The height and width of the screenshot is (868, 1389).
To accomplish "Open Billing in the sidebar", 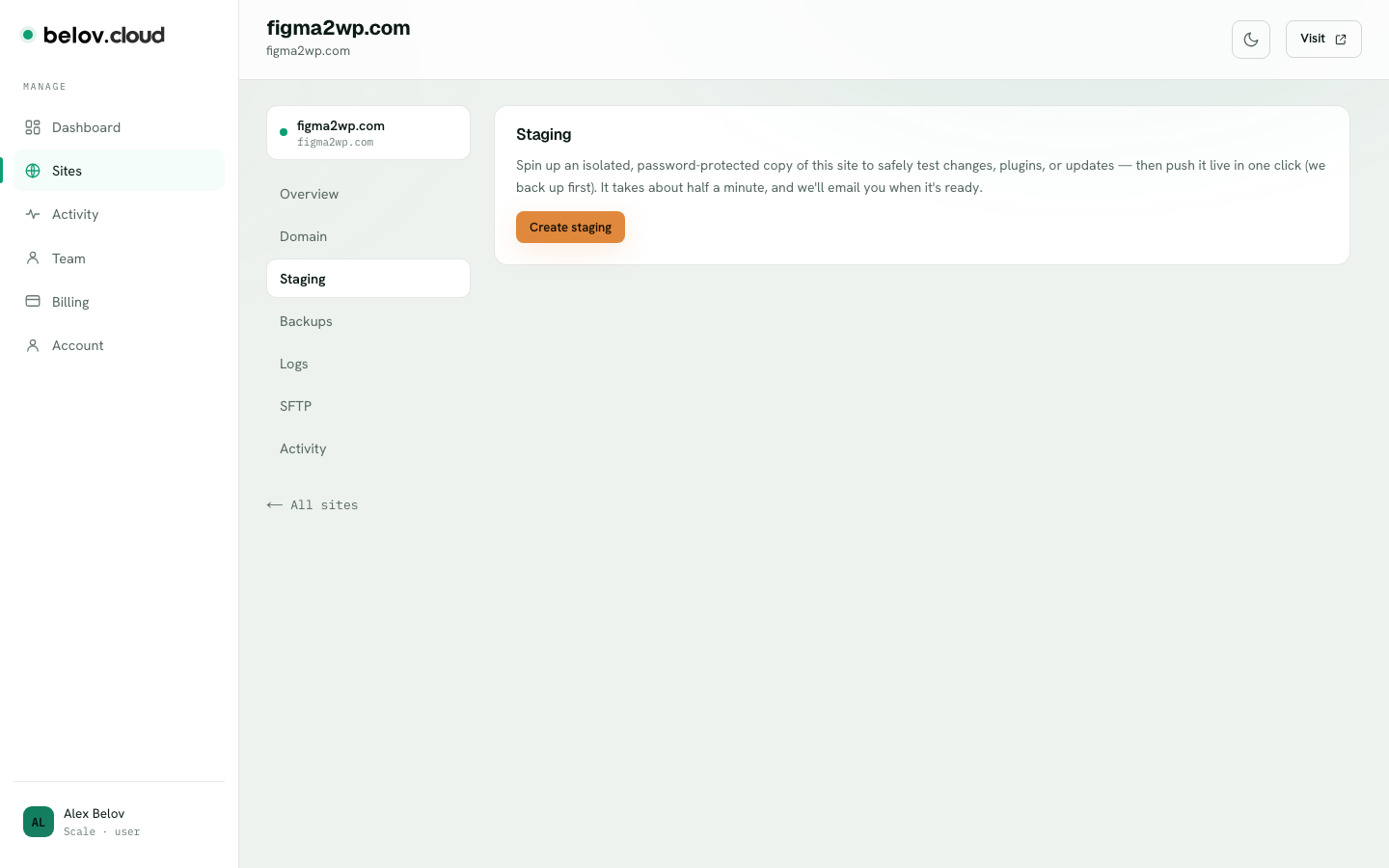I will coord(119,302).
